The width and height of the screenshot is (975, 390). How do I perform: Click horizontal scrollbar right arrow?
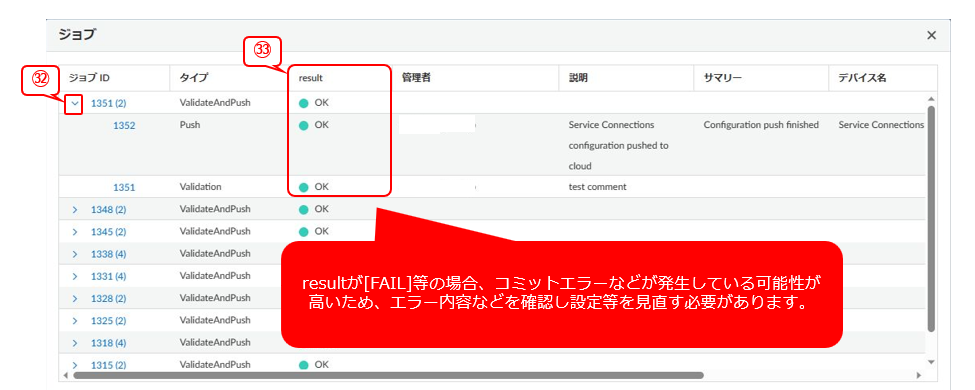pyautogui.click(x=918, y=376)
